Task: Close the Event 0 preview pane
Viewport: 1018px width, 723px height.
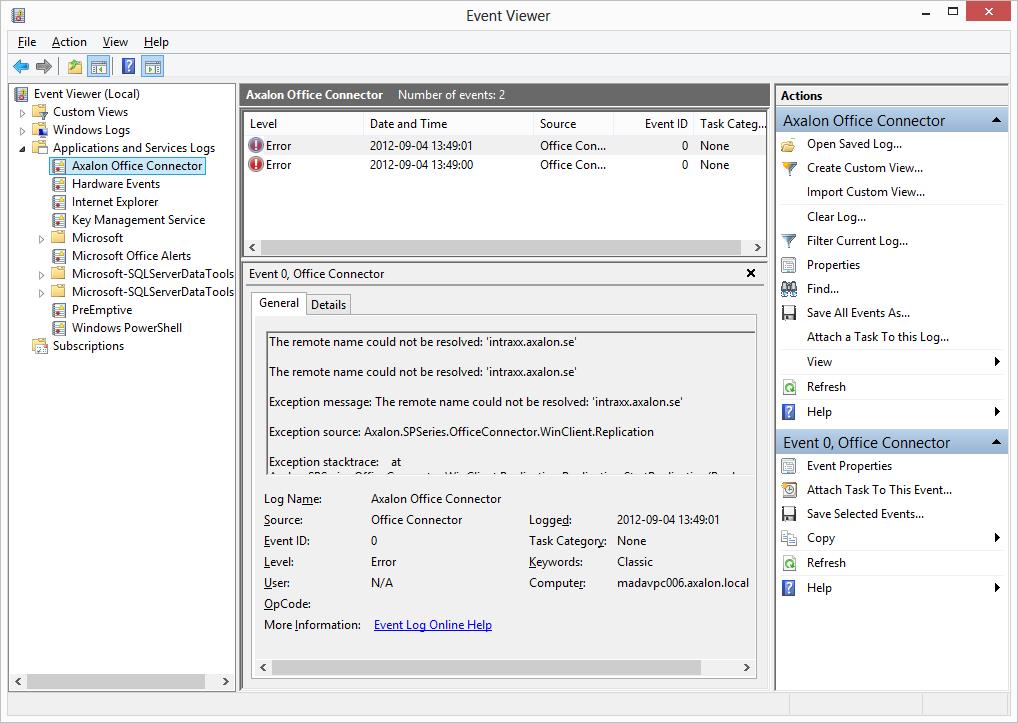Action: (x=751, y=273)
